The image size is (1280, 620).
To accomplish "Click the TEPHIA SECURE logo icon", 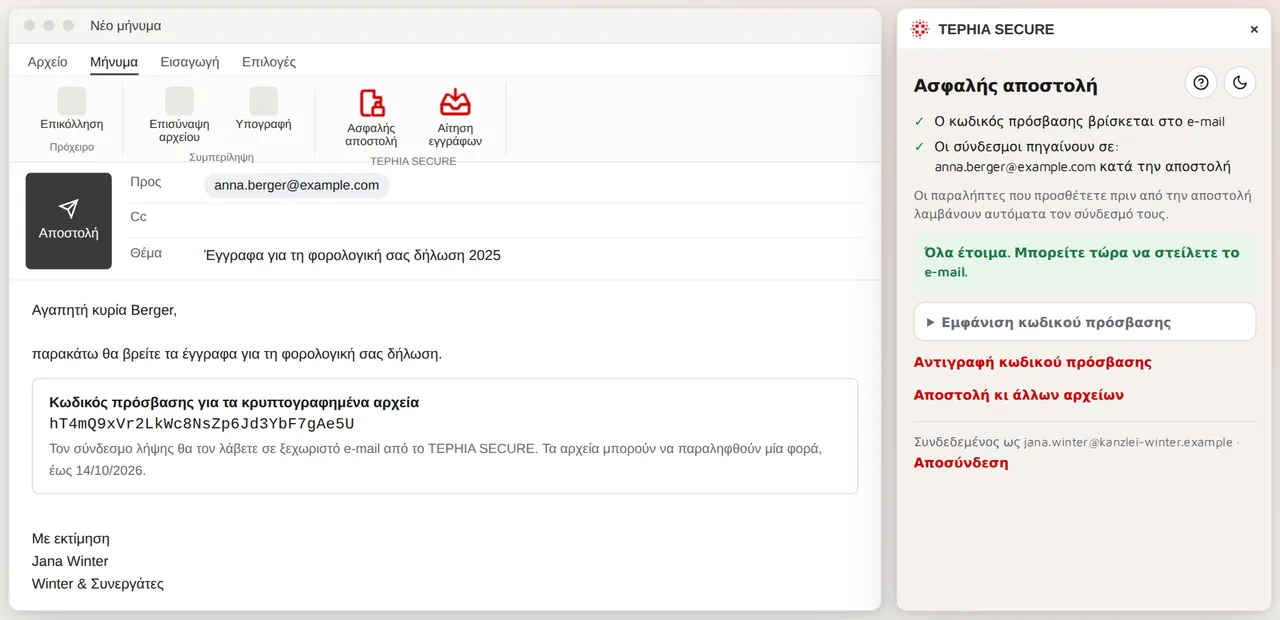I will click(x=920, y=29).
